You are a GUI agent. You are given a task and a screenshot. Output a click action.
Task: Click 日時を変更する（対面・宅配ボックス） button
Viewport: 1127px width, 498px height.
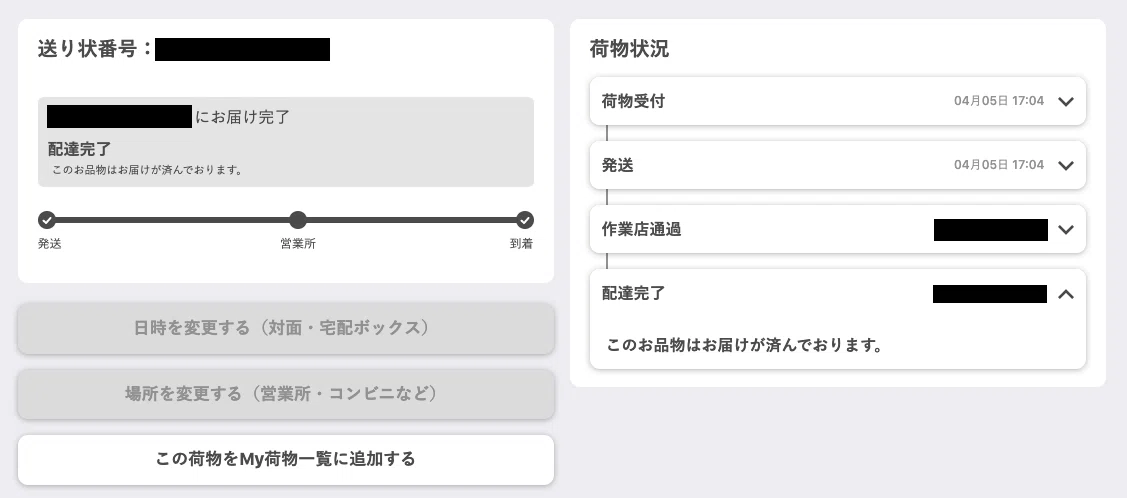(x=286, y=328)
